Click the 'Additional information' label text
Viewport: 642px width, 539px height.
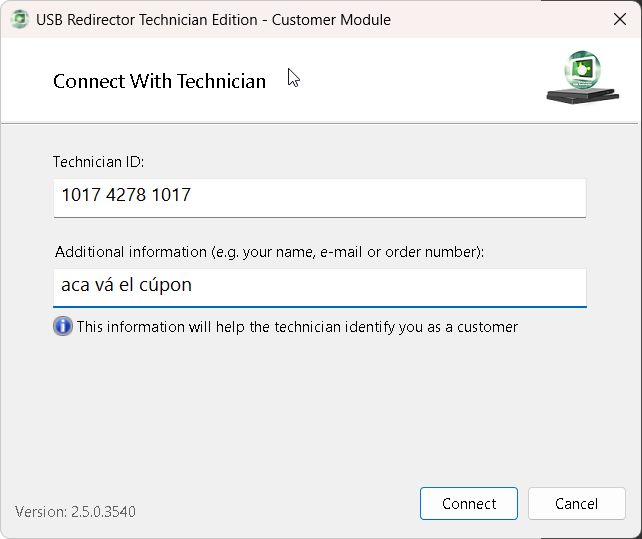269,252
